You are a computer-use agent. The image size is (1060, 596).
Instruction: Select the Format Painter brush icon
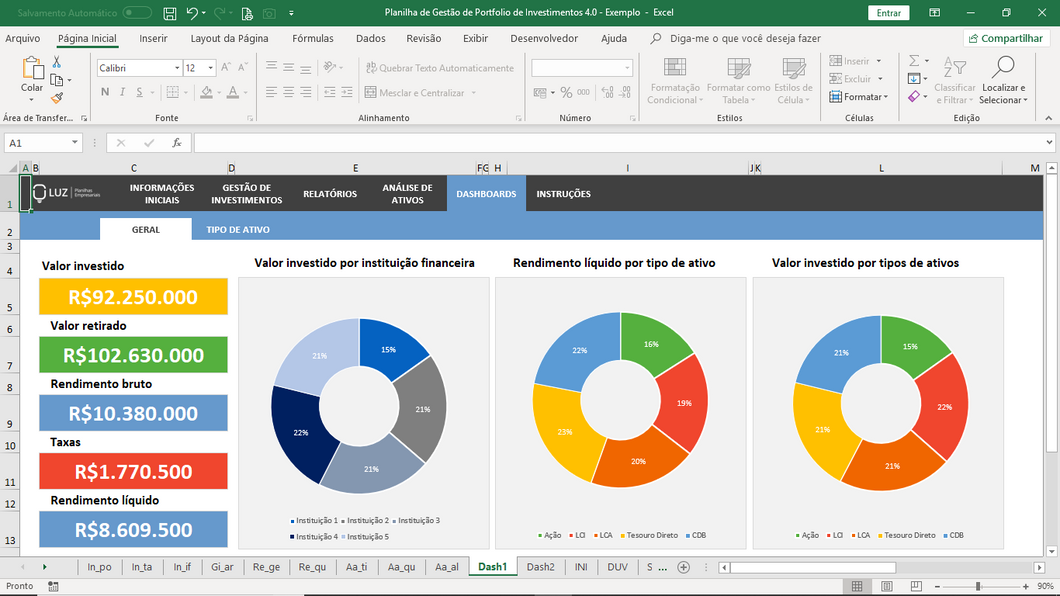[57, 98]
